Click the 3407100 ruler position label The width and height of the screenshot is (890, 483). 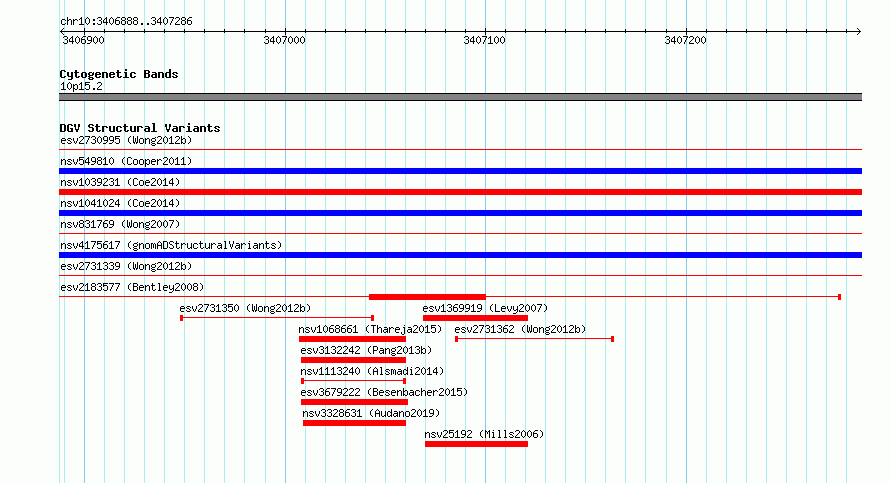(484, 40)
